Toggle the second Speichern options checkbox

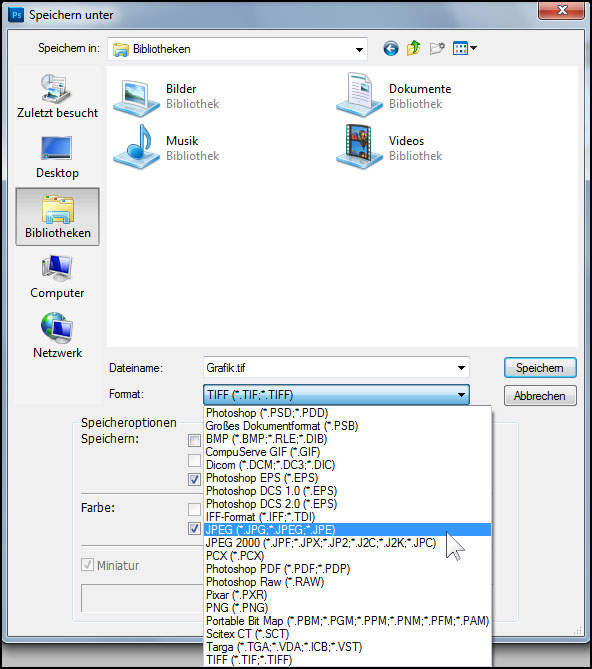pyautogui.click(x=194, y=460)
